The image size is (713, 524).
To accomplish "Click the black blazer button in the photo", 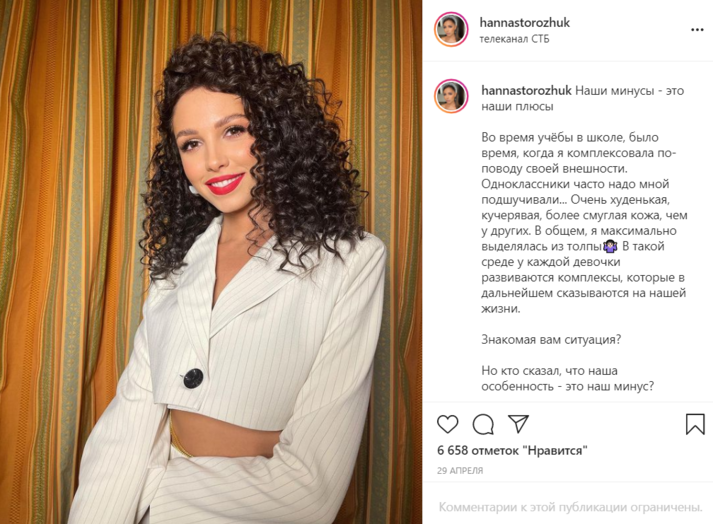I will pos(193,378).
